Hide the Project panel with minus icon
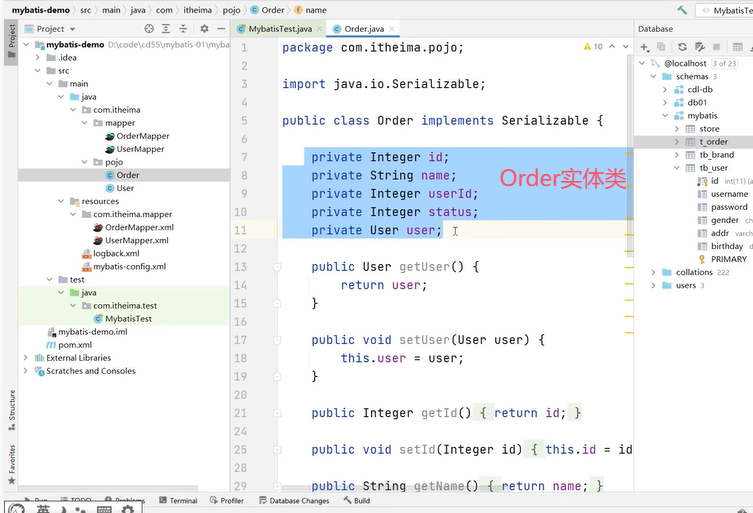 [x=221, y=29]
